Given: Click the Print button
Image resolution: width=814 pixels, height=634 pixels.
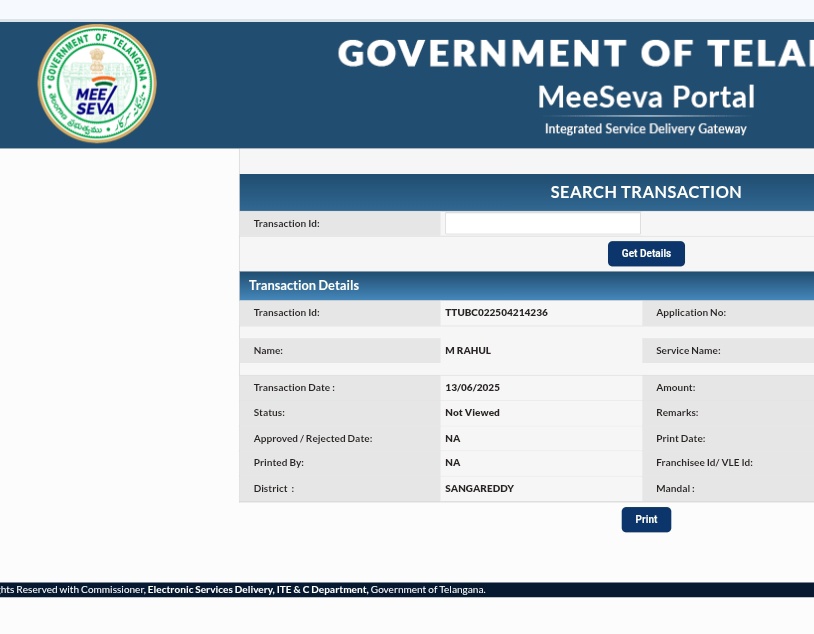Looking at the screenshot, I should pyautogui.click(x=646, y=519).
